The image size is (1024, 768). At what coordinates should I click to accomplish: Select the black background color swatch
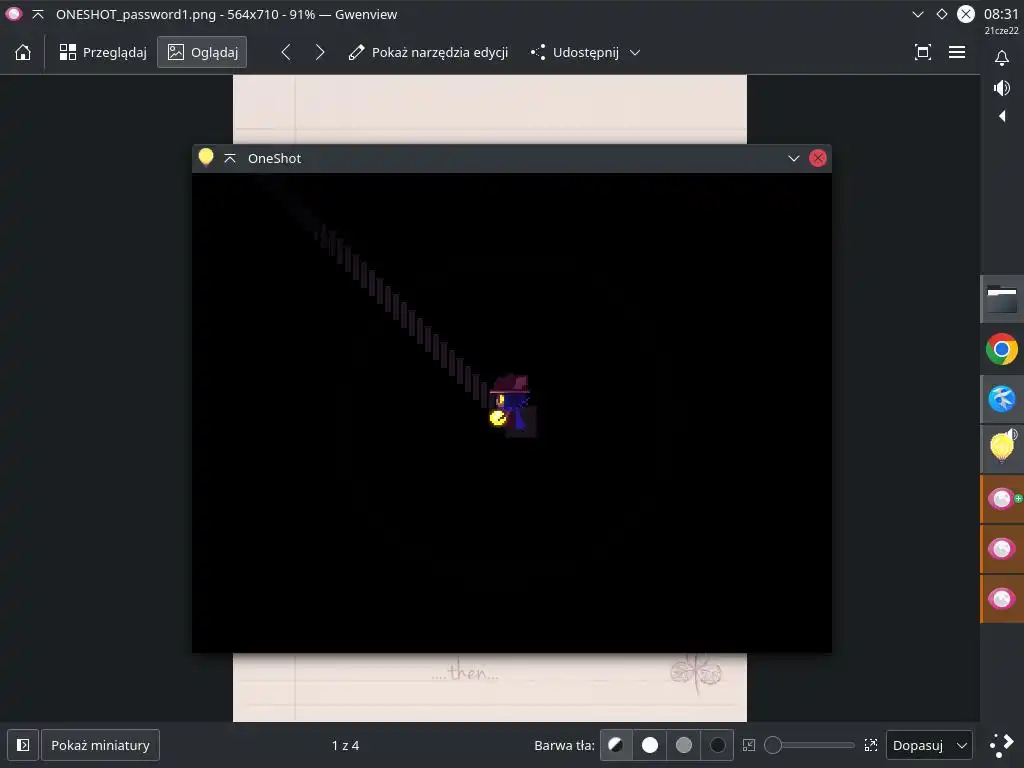pos(718,745)
